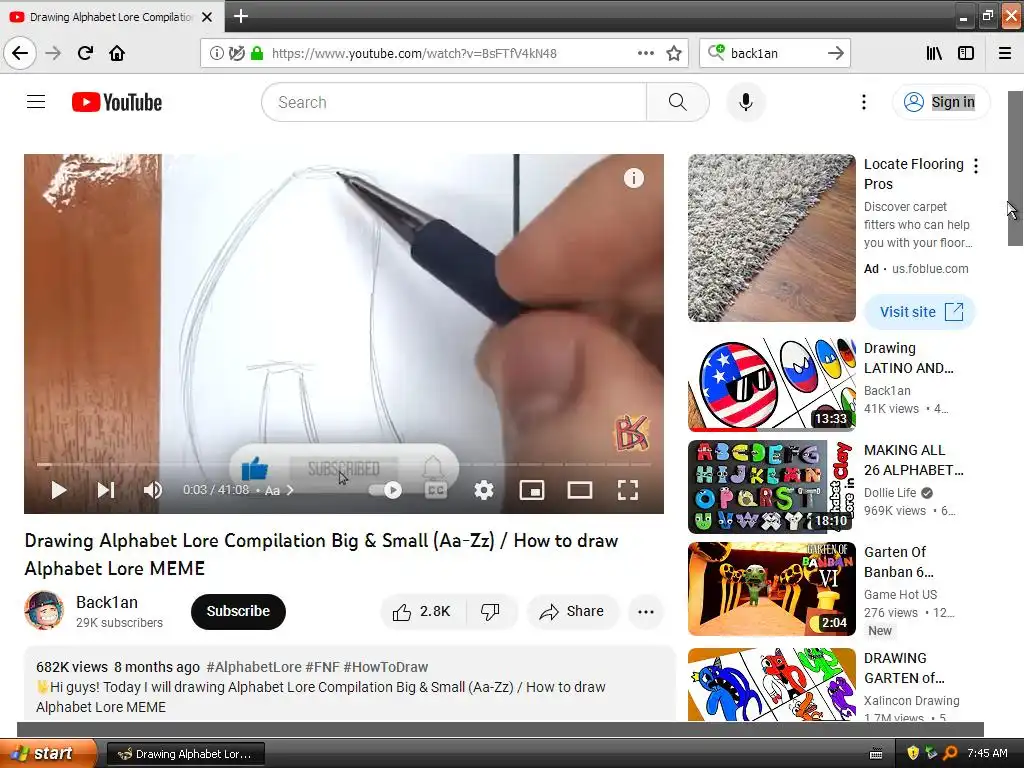Click the Dollie Life channel name
This screenshot has height=768, width=1024.
point(890,492)
